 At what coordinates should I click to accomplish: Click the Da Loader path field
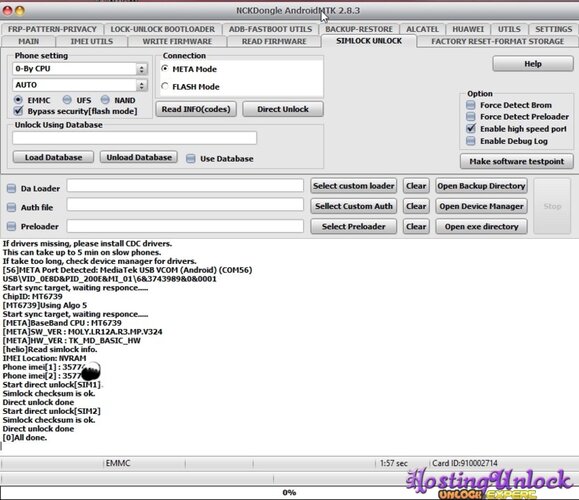(185, 186)
